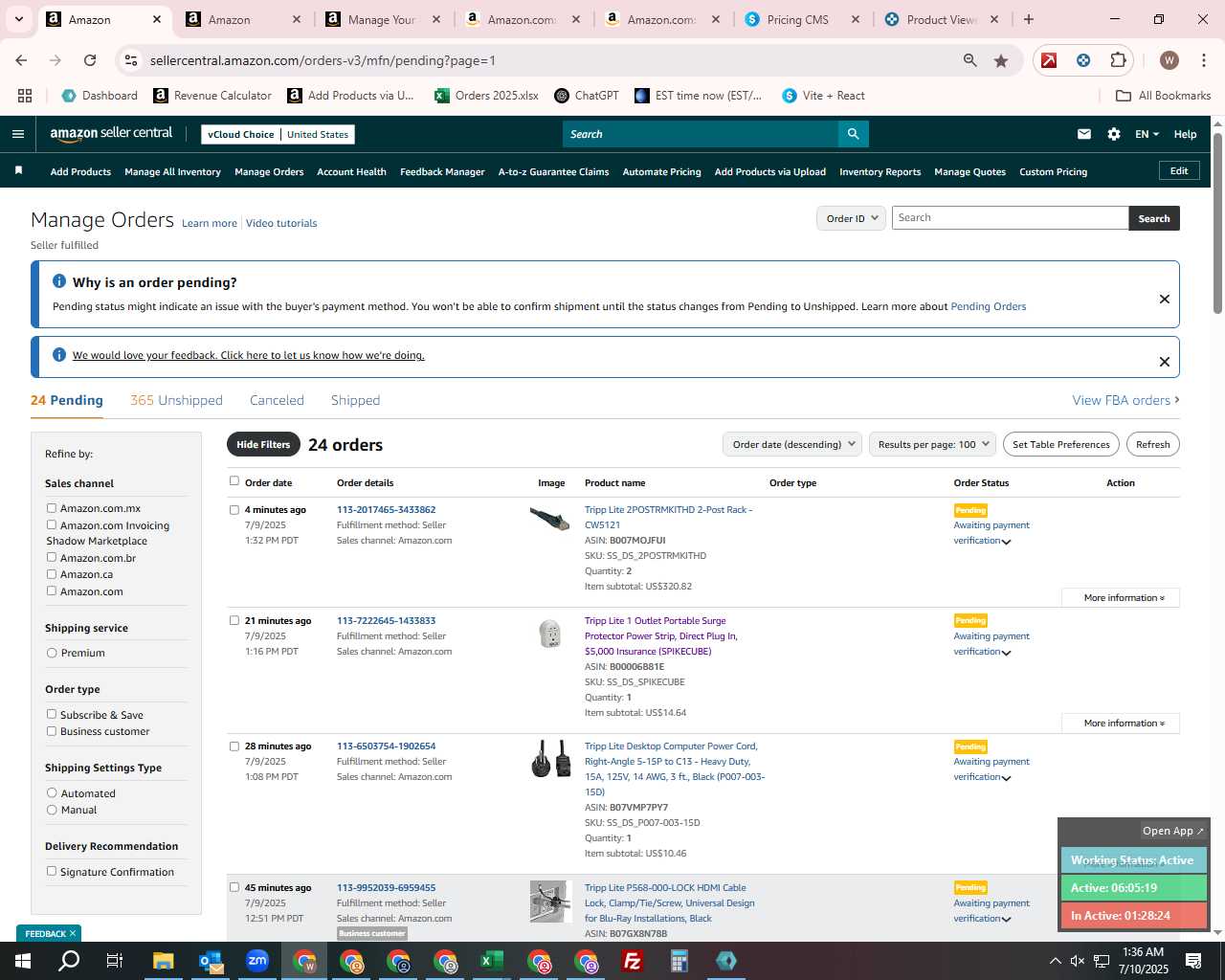Select the Automated shipping settings radio
The image size is (1225, 980).
52,792
